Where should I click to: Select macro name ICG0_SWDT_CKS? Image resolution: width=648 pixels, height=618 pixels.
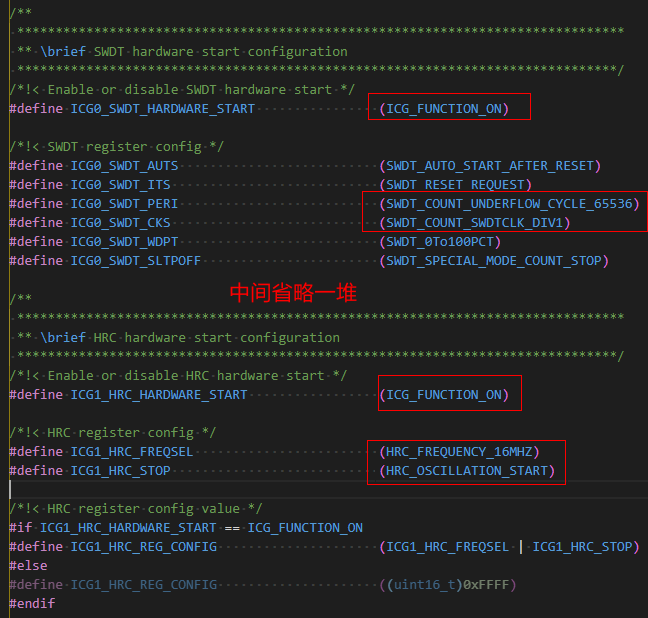click(120, 223)
